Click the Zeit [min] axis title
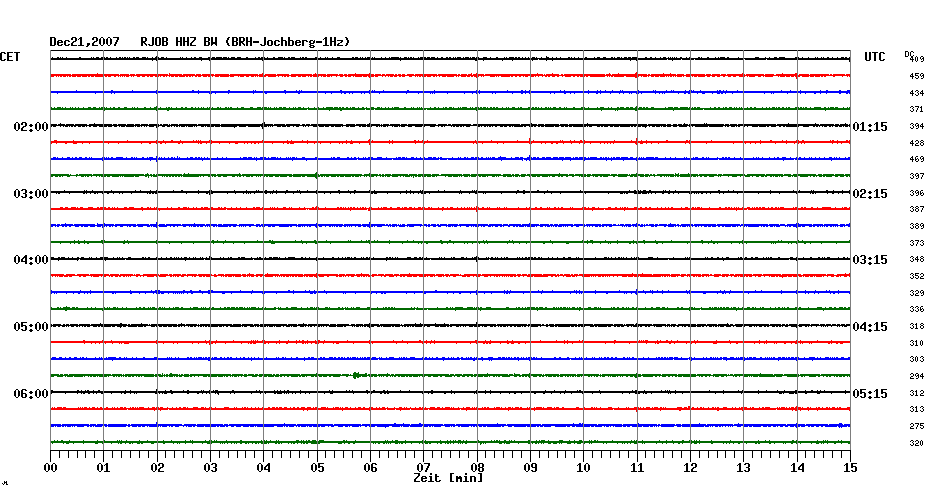This screenshot has height=494, width=930. 448,478
